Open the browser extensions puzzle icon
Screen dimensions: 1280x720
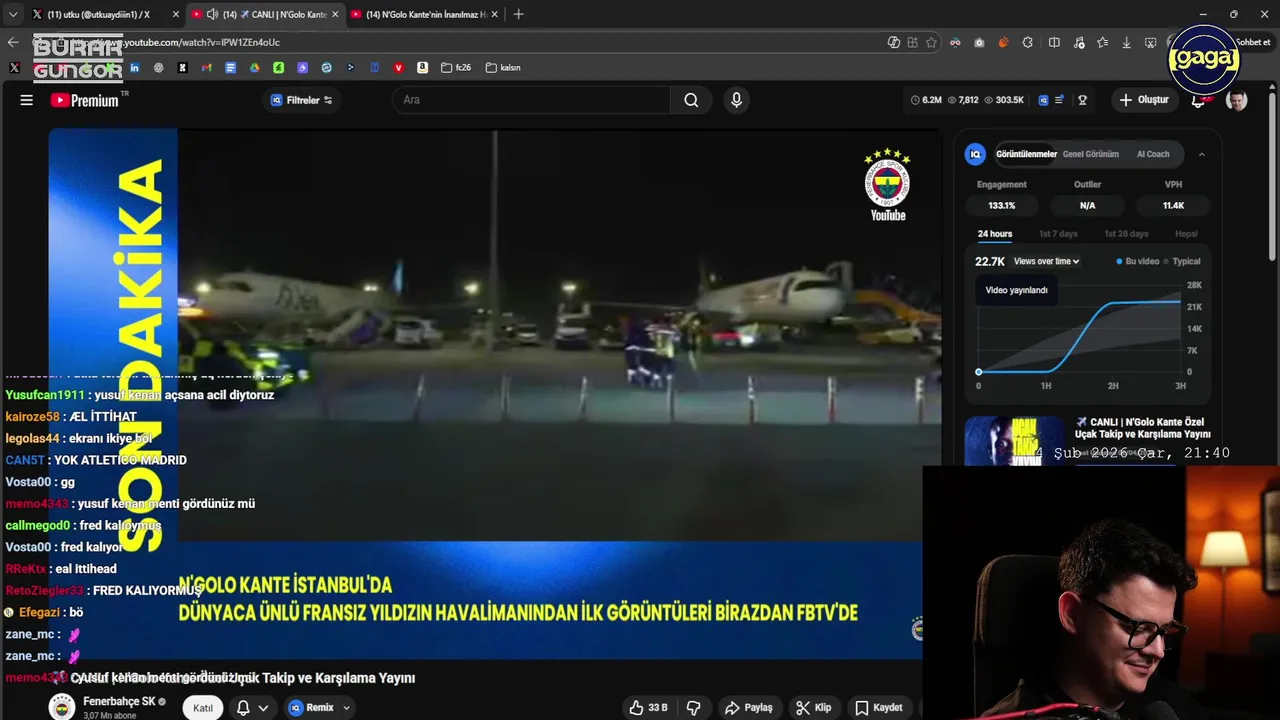[1027, 42]
